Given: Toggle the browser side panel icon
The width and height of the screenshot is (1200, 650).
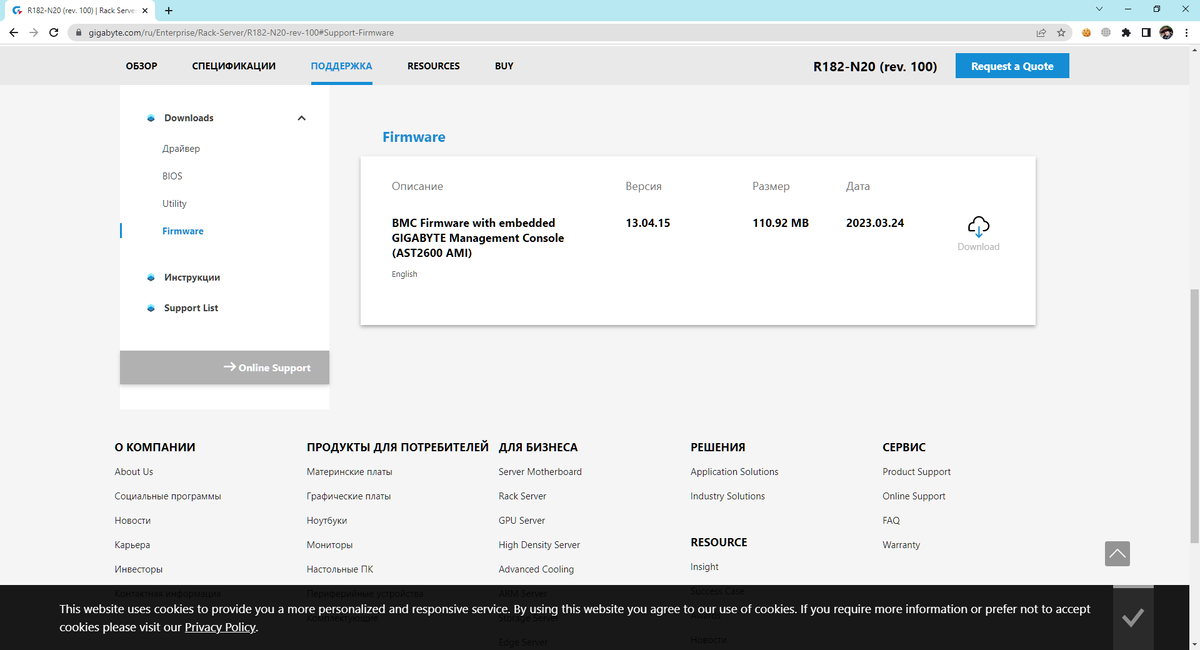Looking at the screenshot, I should (x=1146, y=32).
